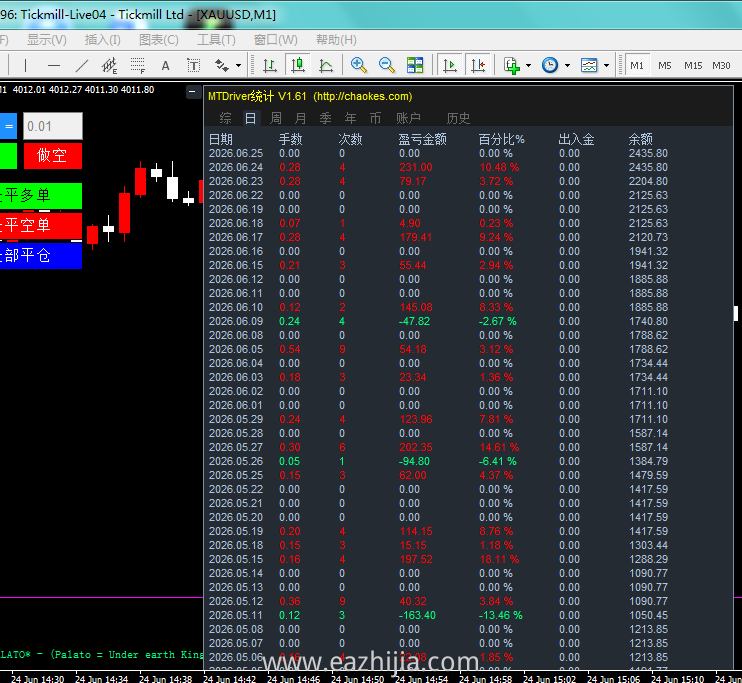Switch chart to line chart mode
Image resolution: width=742 pixels, height=683 pixels.
tap(326, 65)
